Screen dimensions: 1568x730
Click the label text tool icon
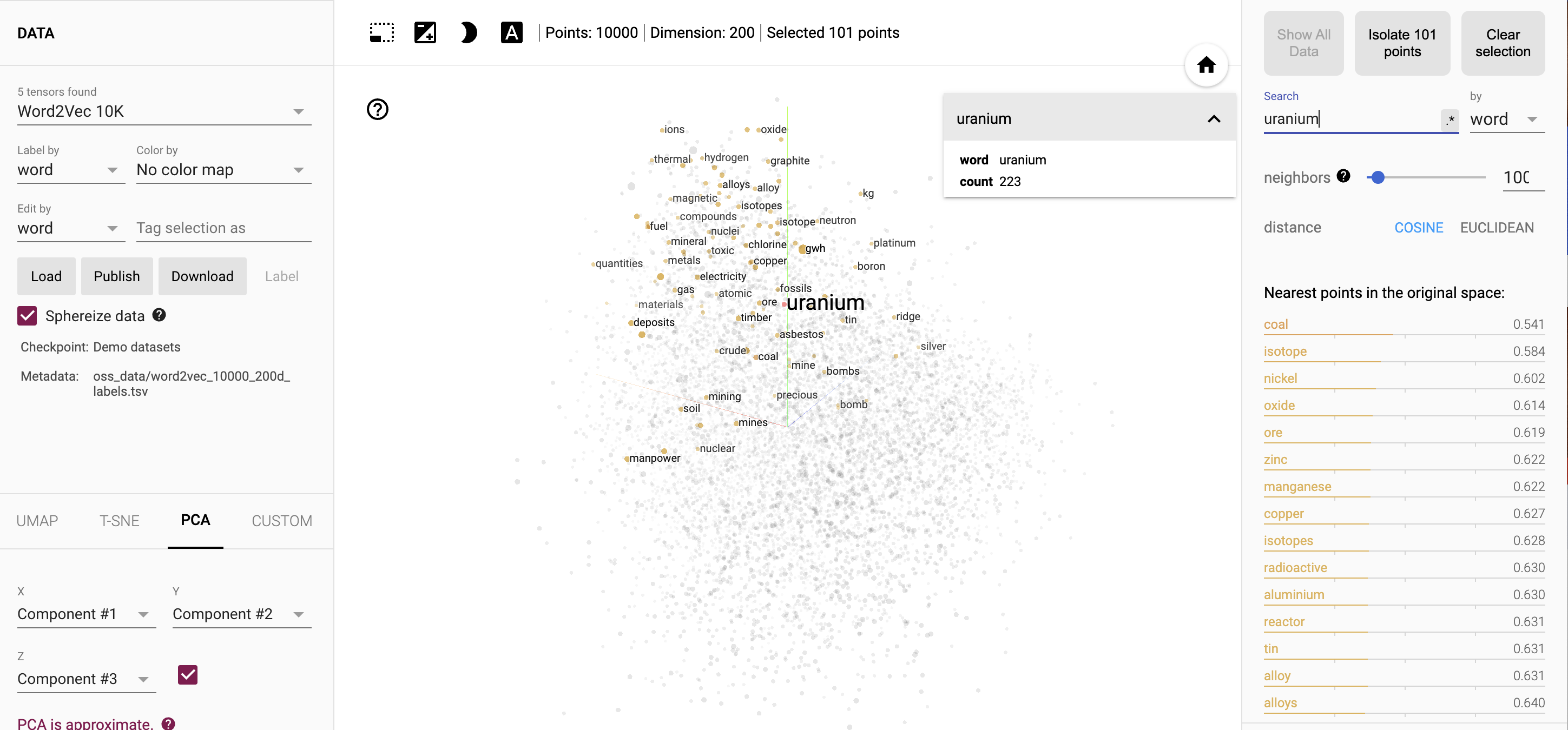512,33
